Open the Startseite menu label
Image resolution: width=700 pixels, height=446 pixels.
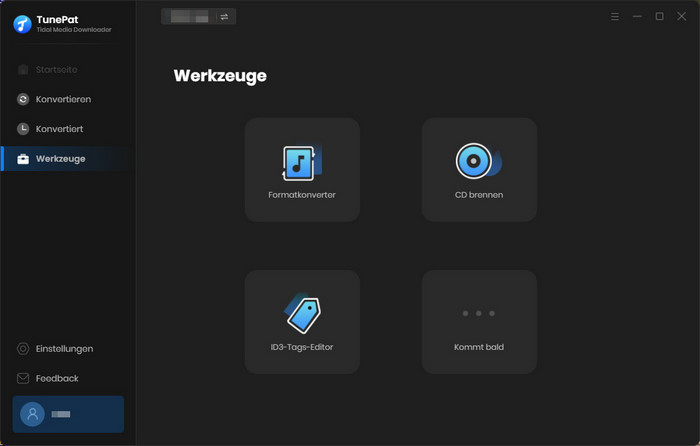click(57, 70)
